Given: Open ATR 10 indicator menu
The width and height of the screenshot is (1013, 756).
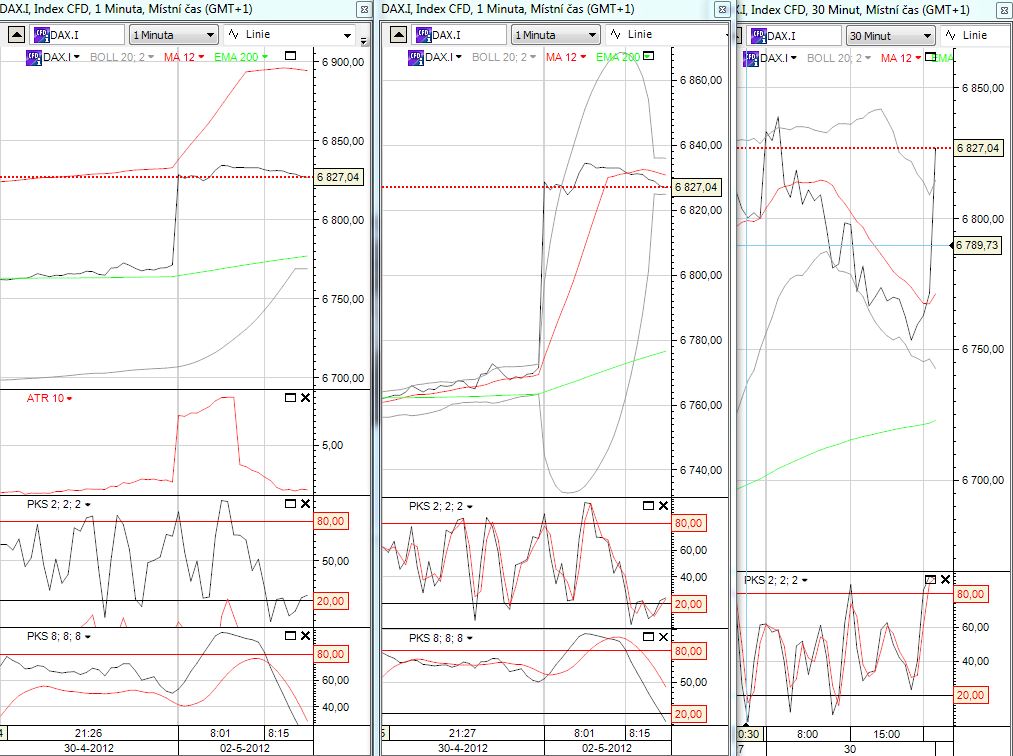Looking at the screenshot, I should pyautogui.click(x=69, y=399).
